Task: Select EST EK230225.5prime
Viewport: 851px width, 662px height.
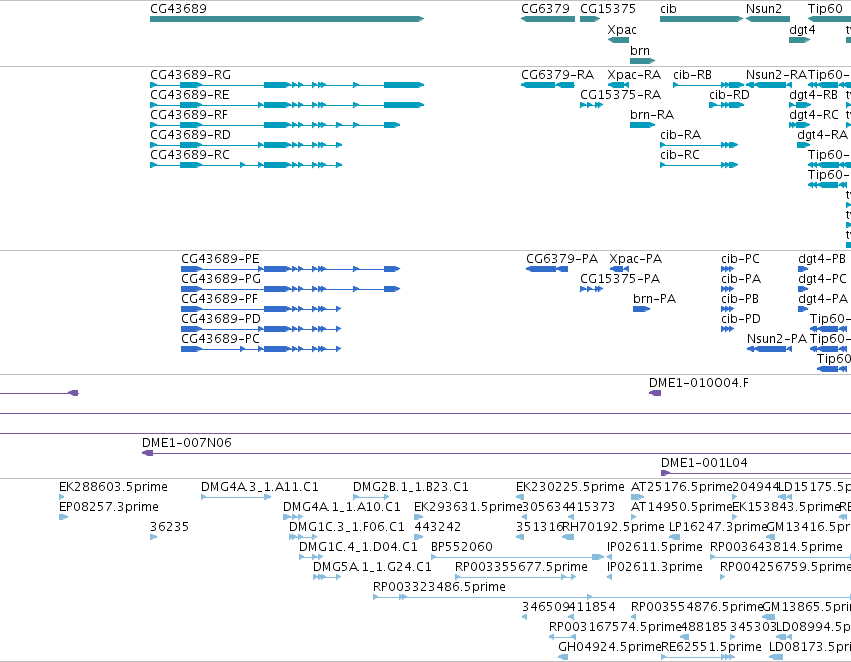Action: pos(520,497)
